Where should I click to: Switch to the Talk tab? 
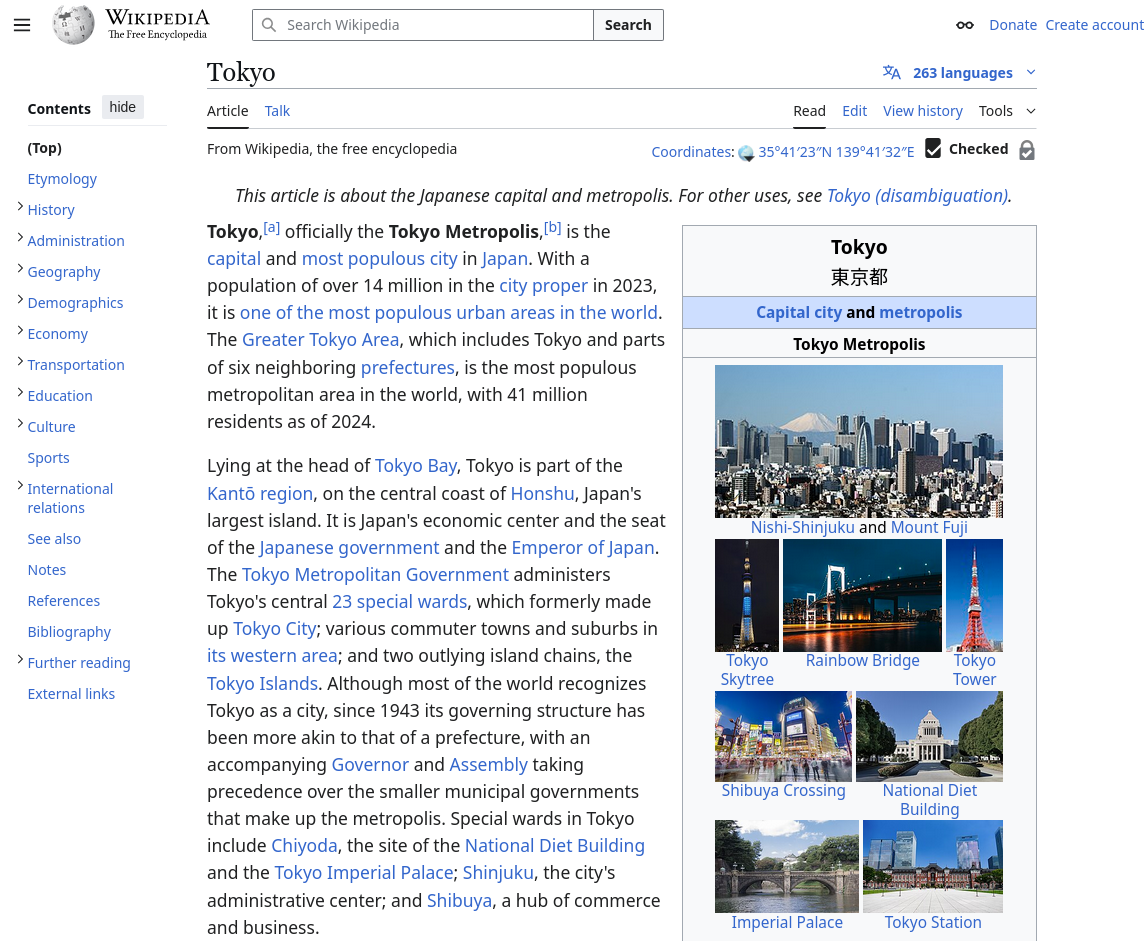pos(277,110)
